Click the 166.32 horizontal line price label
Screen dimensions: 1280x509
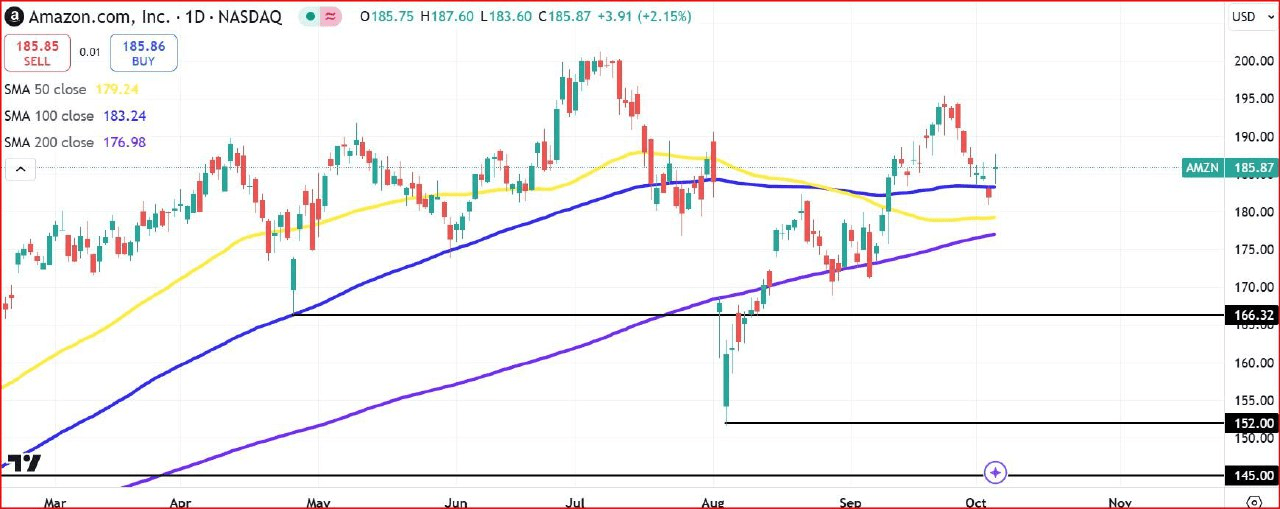point(1251,315)
